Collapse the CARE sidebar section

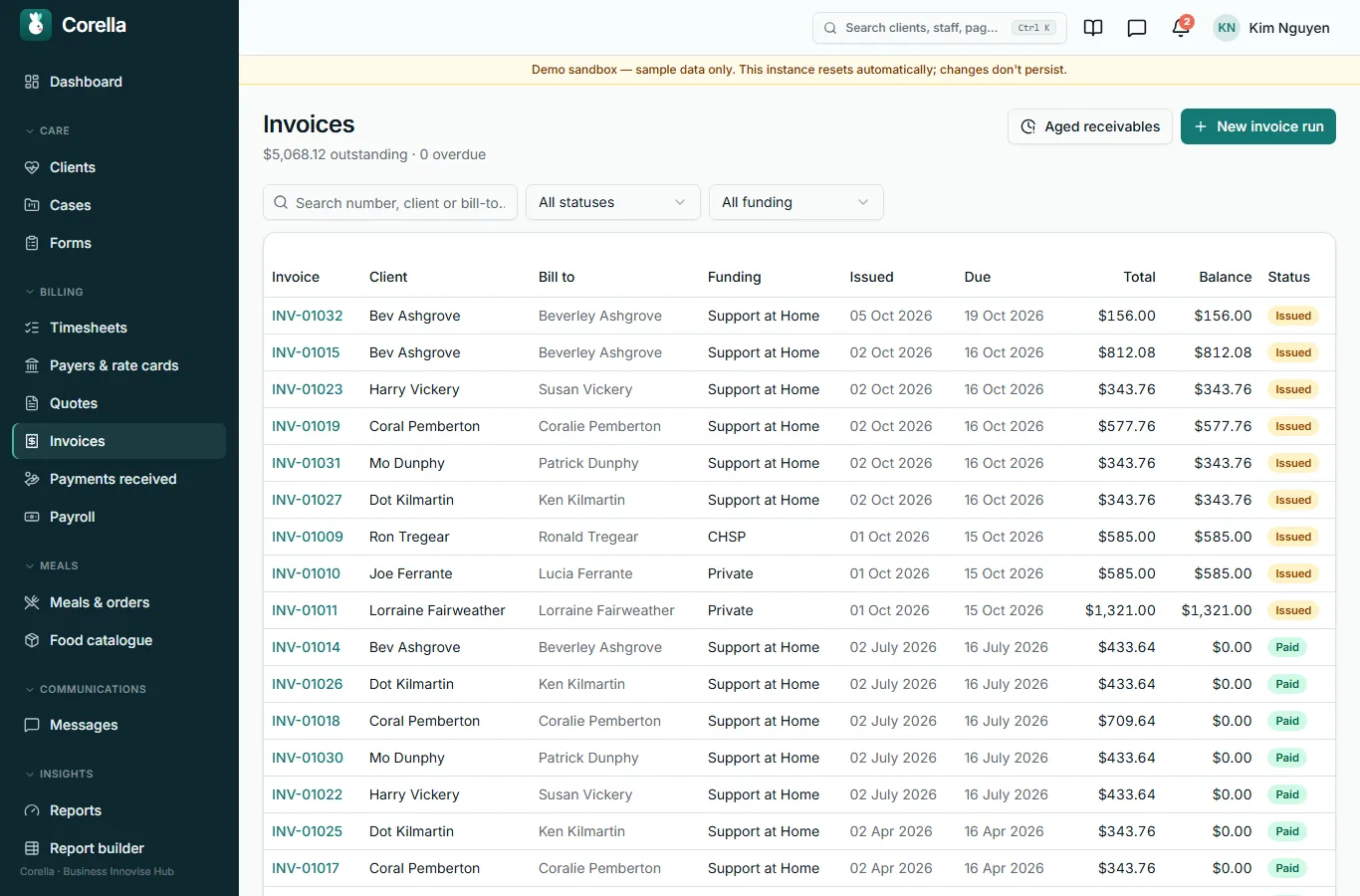48,130
